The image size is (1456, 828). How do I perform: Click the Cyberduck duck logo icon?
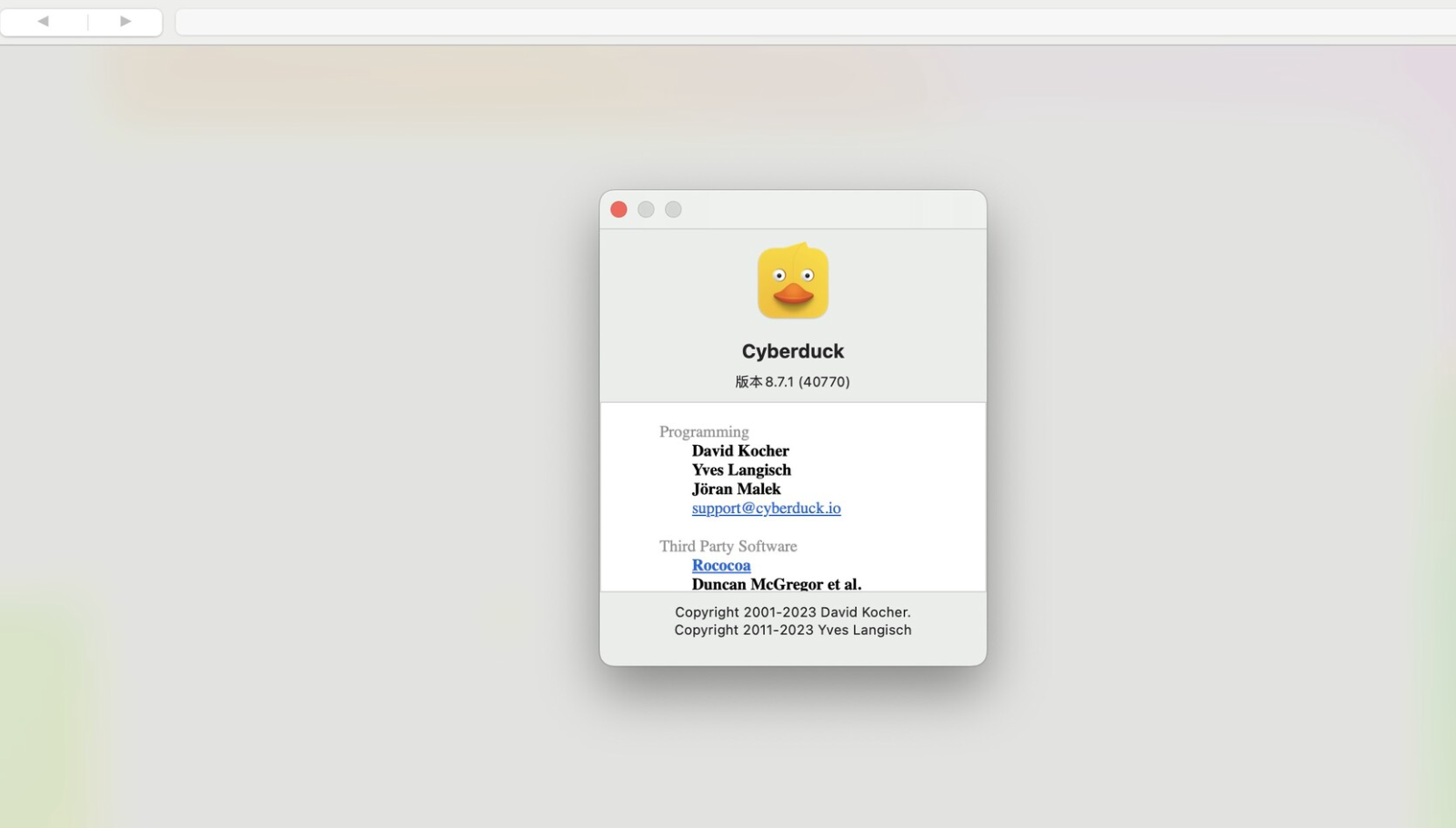coord(792,281)
